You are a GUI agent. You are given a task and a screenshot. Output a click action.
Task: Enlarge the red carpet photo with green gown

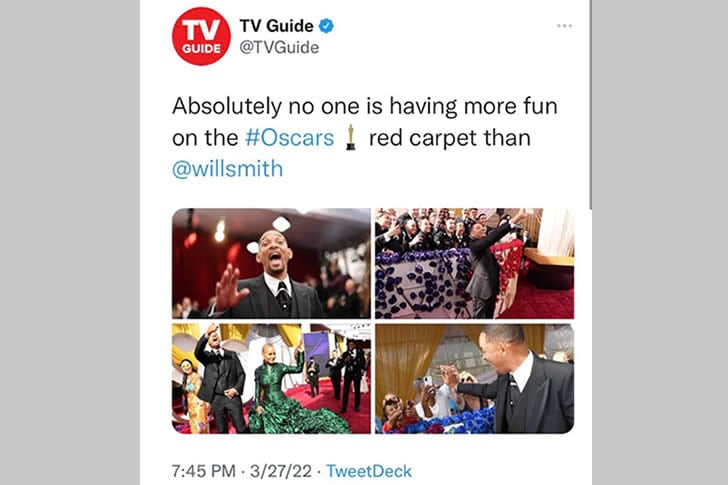pyautogui.click(x=271, y=379)
